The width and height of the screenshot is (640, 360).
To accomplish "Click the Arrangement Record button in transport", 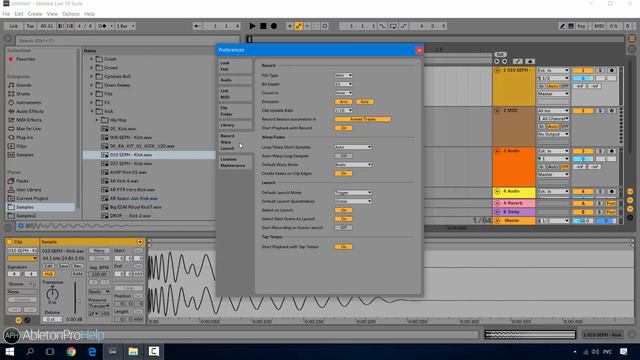I will (274, 26).
